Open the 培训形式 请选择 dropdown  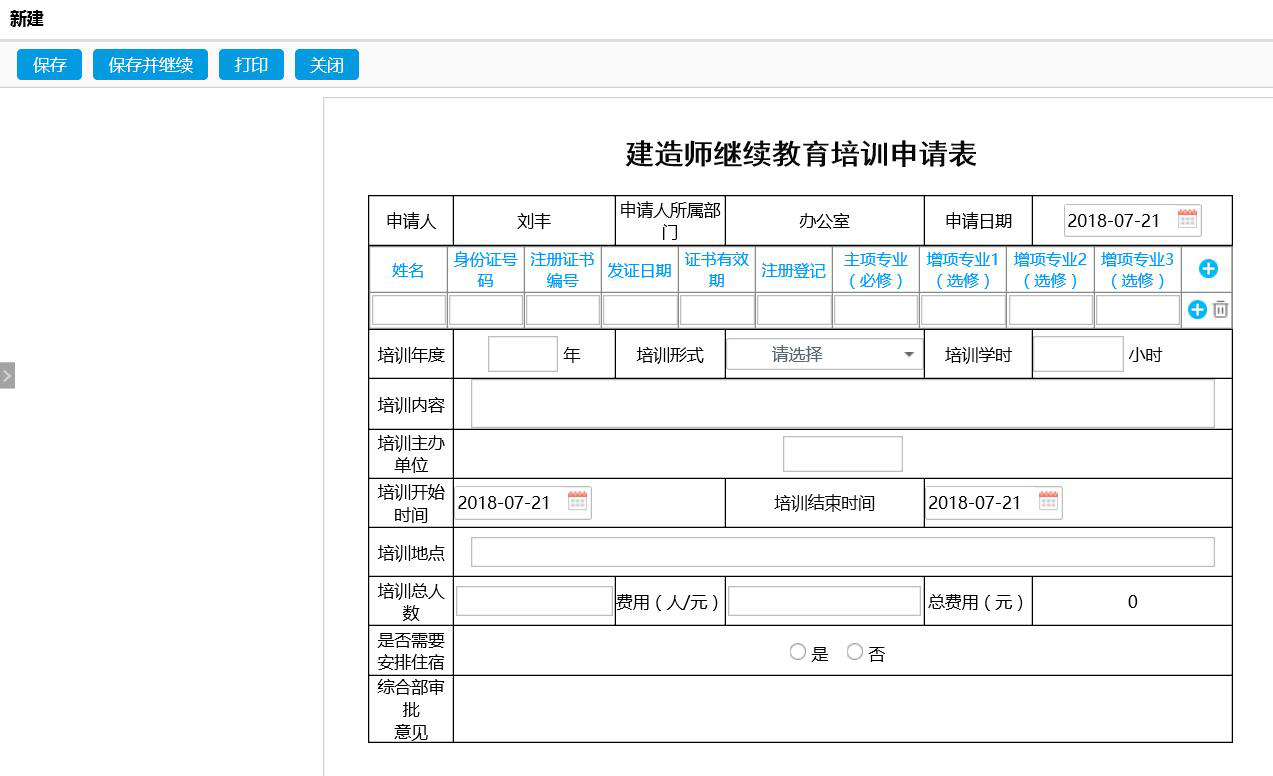coord(824,354)
